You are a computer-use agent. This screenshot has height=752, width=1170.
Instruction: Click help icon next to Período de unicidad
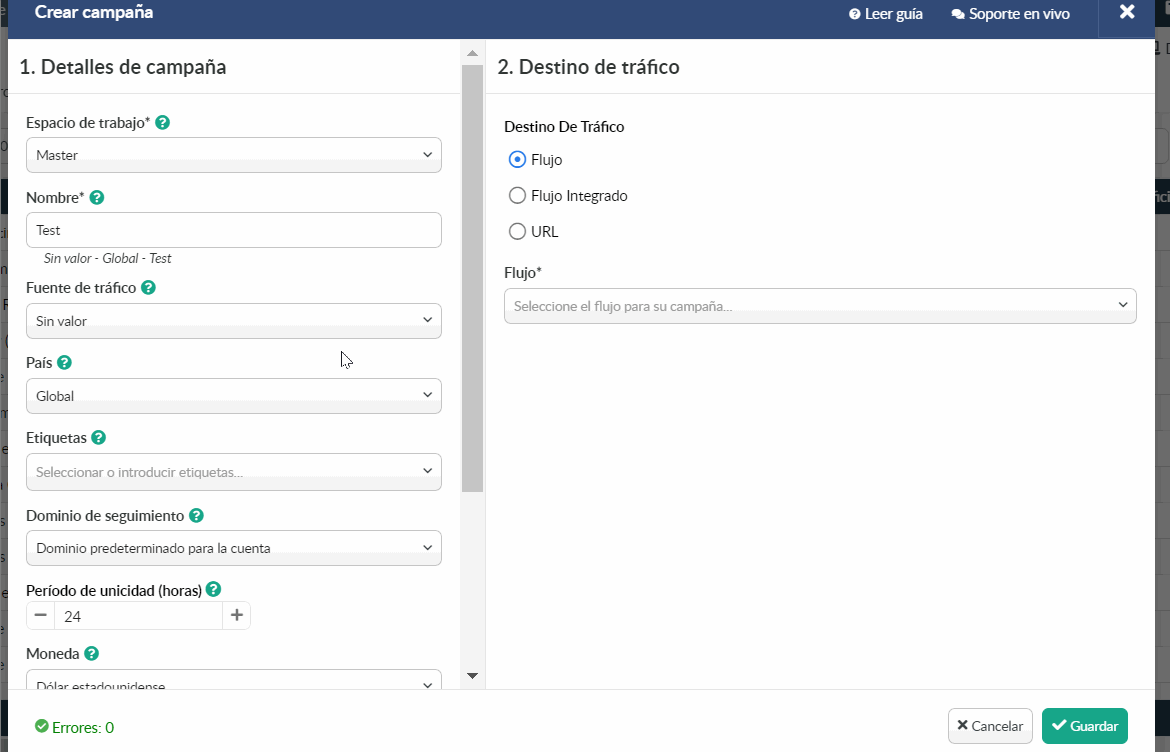213,589
